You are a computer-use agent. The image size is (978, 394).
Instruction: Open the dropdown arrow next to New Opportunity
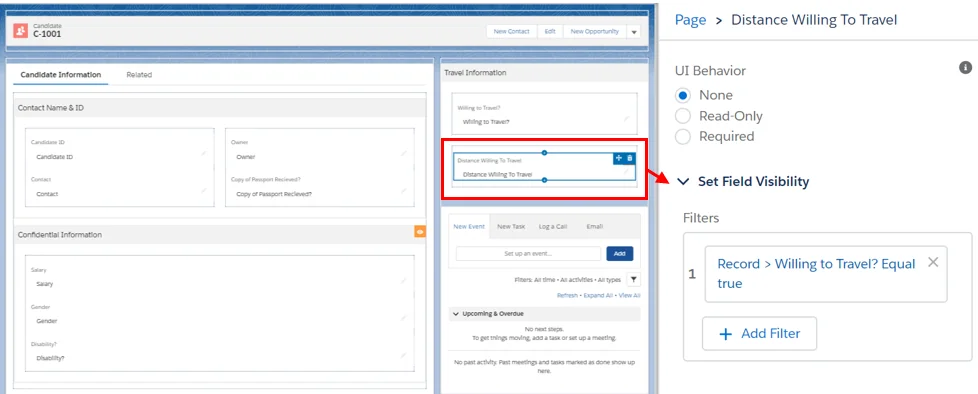(x=634, y=32)
